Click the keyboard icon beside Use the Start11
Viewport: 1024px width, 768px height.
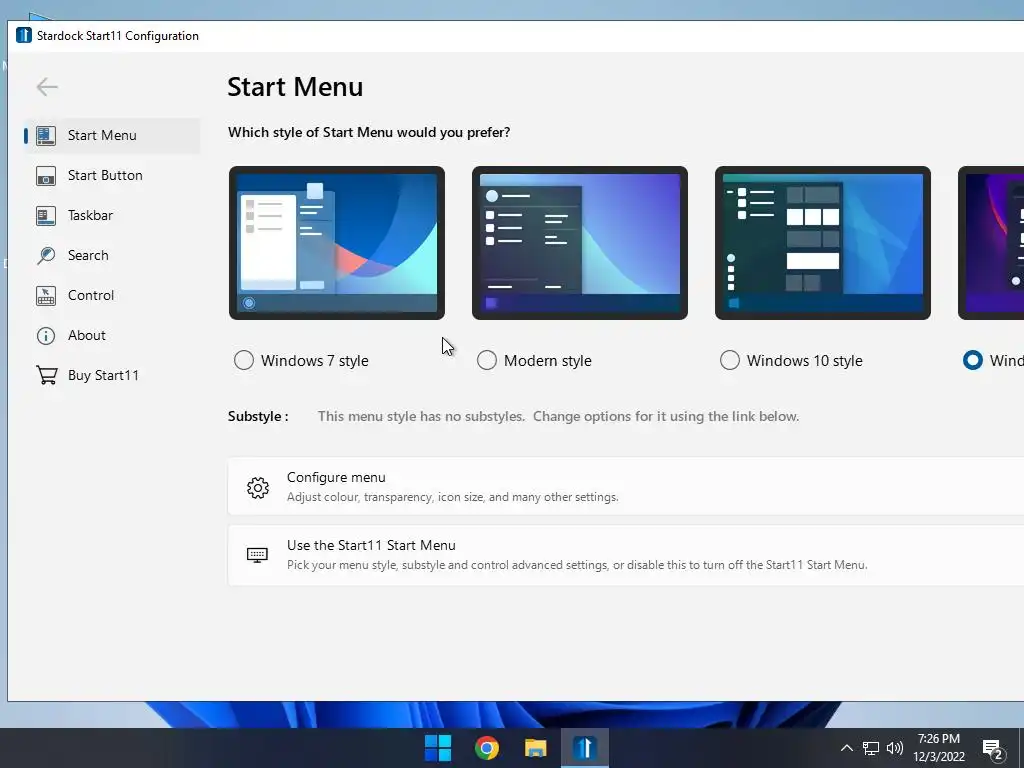[x=257, y=555]
